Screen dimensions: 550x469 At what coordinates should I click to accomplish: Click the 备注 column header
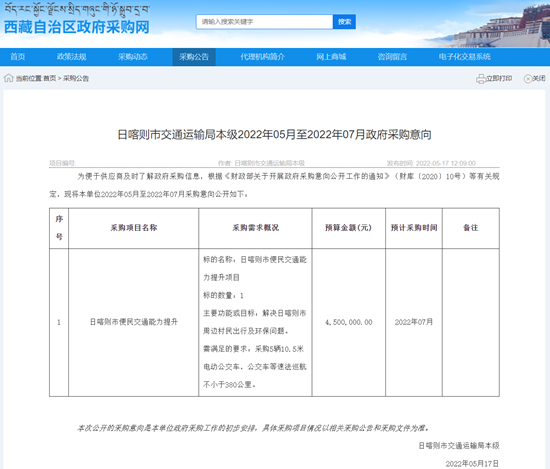471,228
